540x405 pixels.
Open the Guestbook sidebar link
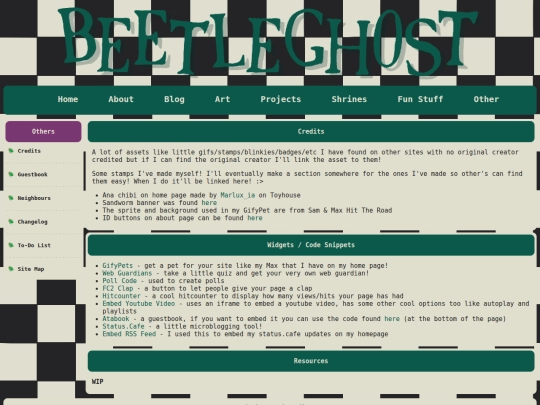(32, 174)
